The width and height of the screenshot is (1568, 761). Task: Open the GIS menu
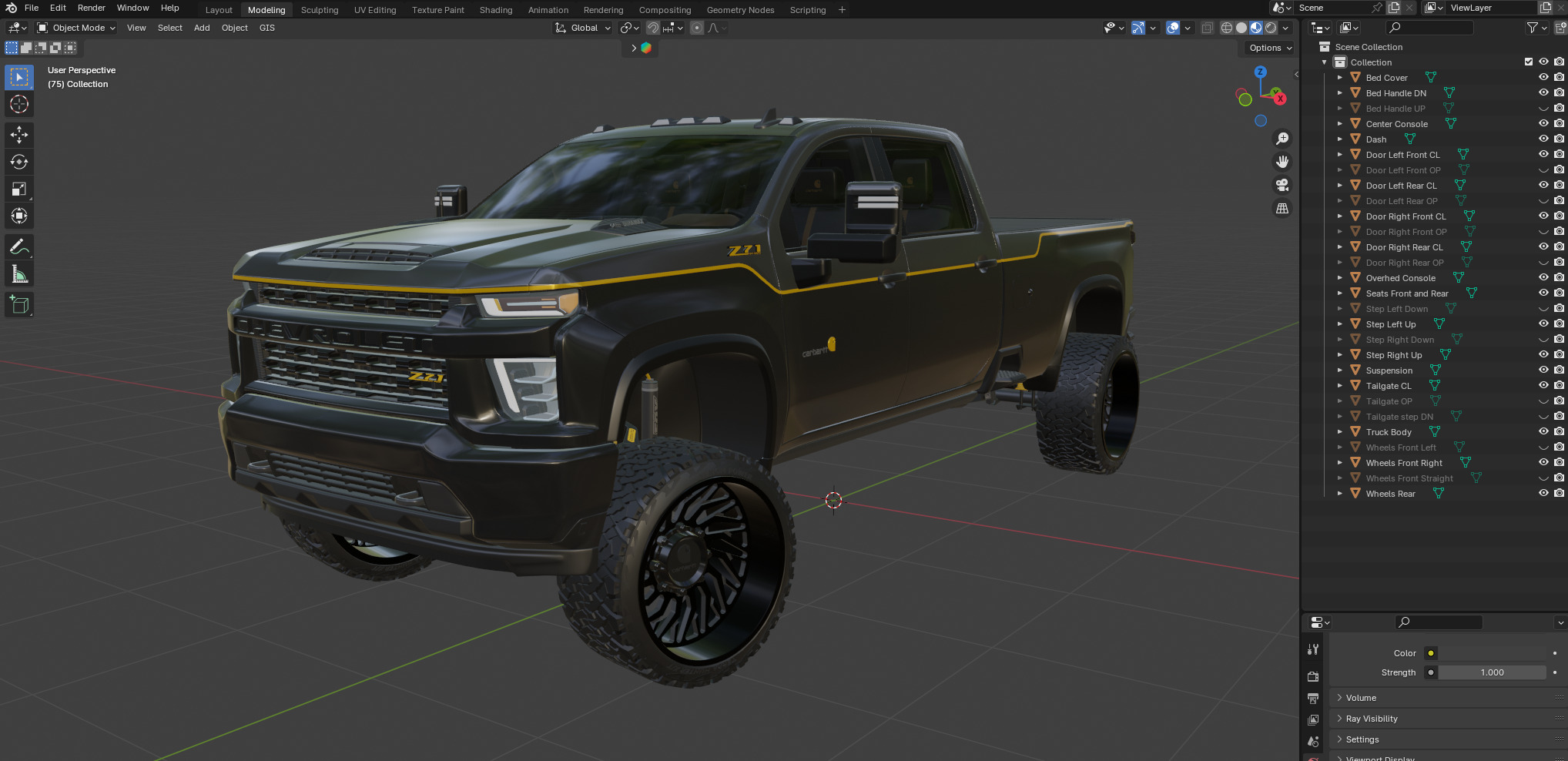pos(267,28)
